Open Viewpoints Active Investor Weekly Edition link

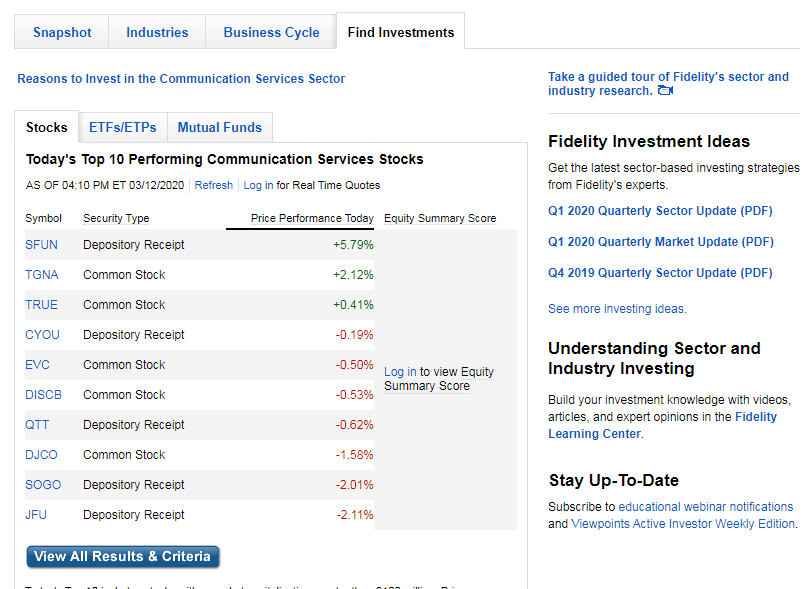tap(683, 524)
